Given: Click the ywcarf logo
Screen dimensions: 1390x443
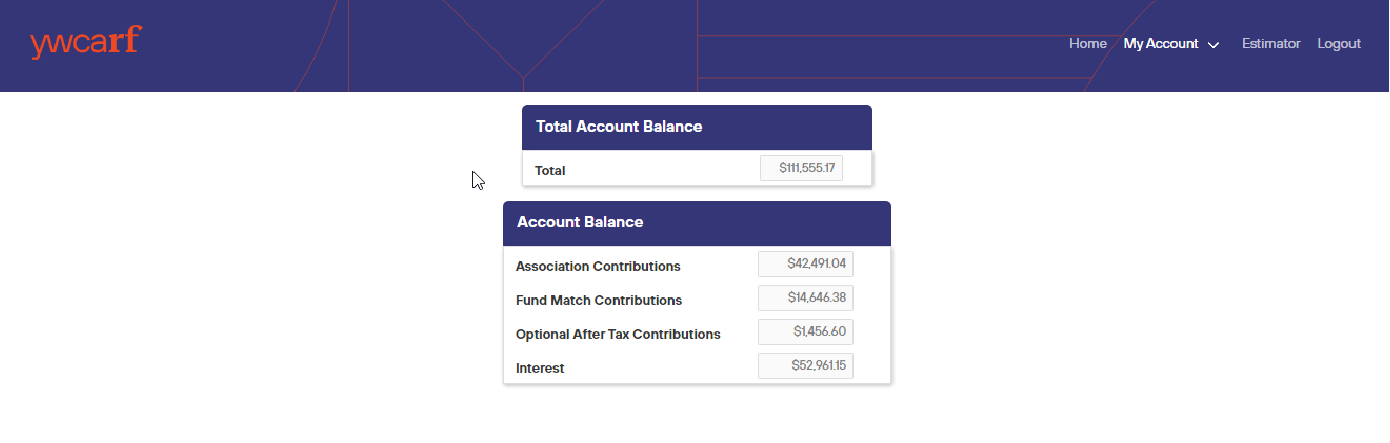Looking at the screenshot, I should click(86, 43).
